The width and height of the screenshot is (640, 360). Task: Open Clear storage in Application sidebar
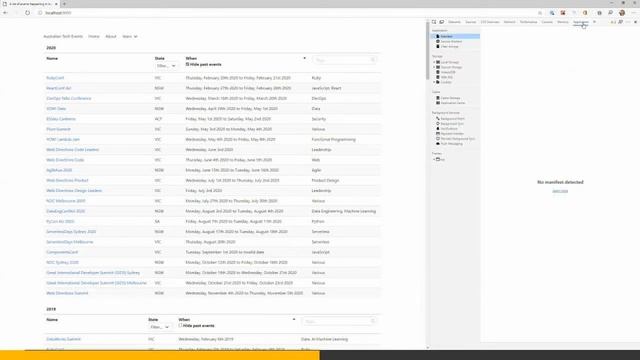[x=449, y=47]
